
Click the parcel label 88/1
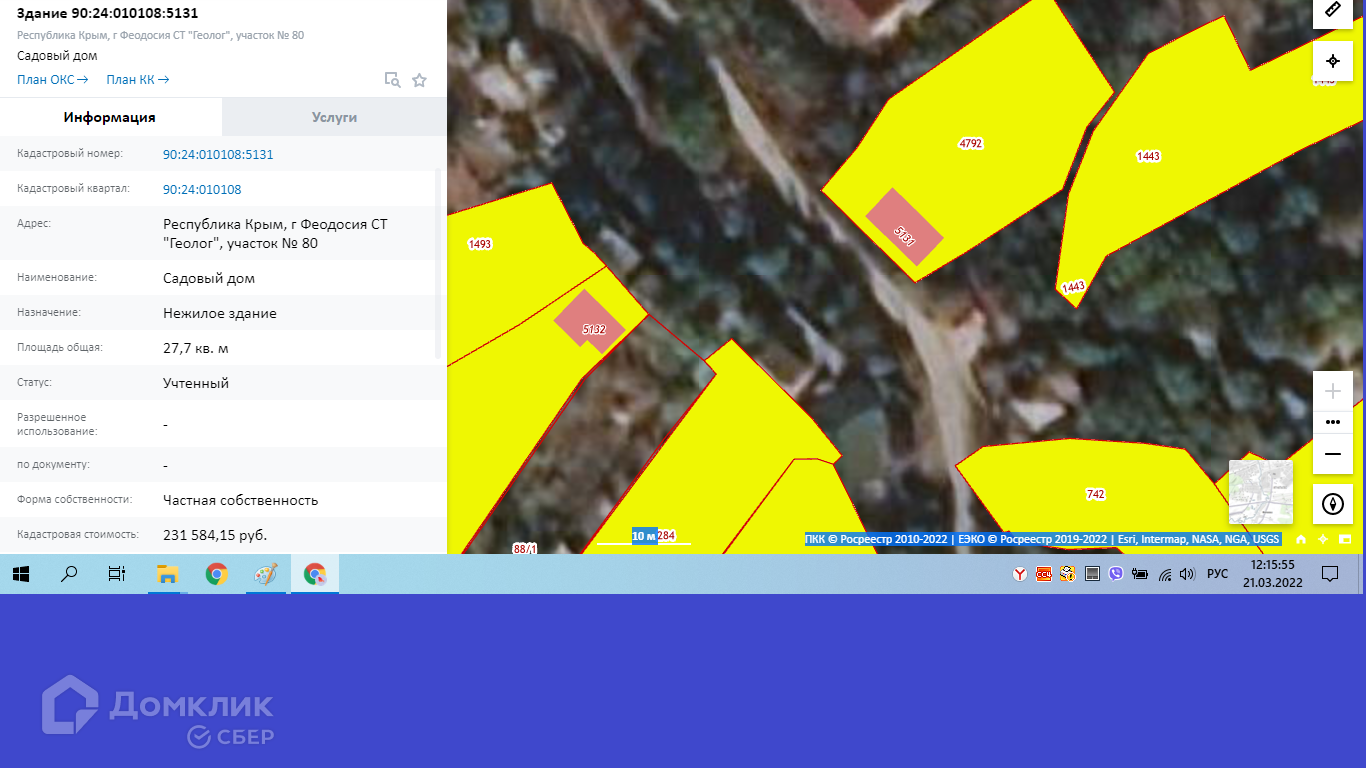click(525, 549)
